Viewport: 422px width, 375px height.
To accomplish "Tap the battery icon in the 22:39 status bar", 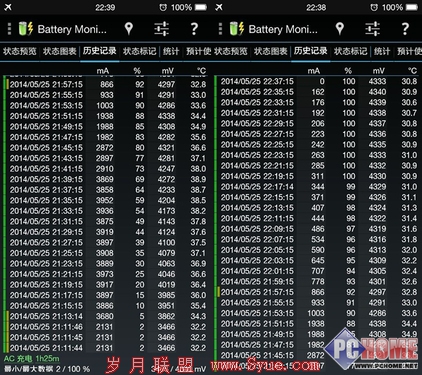I will point(201,7).
